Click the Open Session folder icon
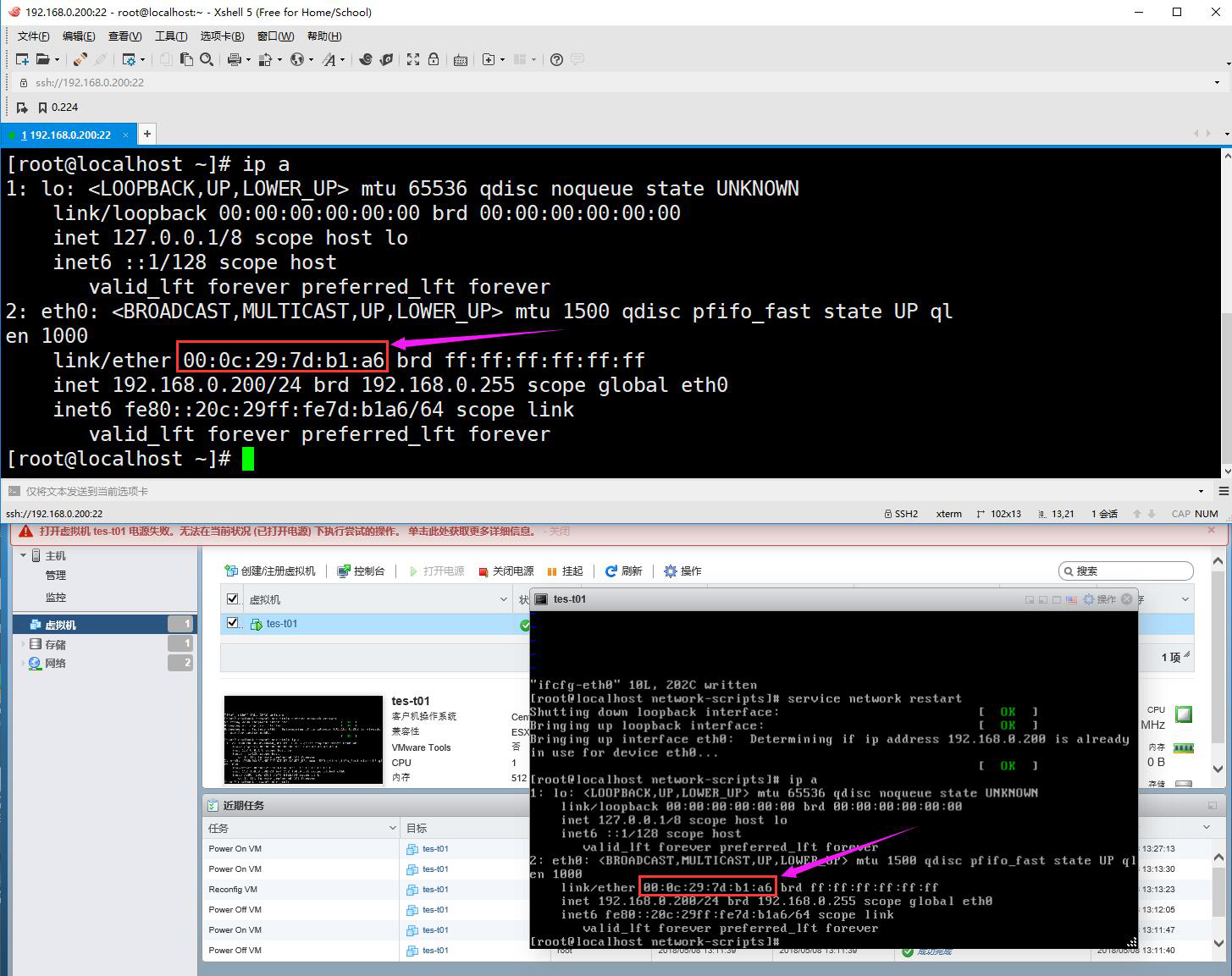Viewport: 1232px width, 976px height. [x=42, y=59]
